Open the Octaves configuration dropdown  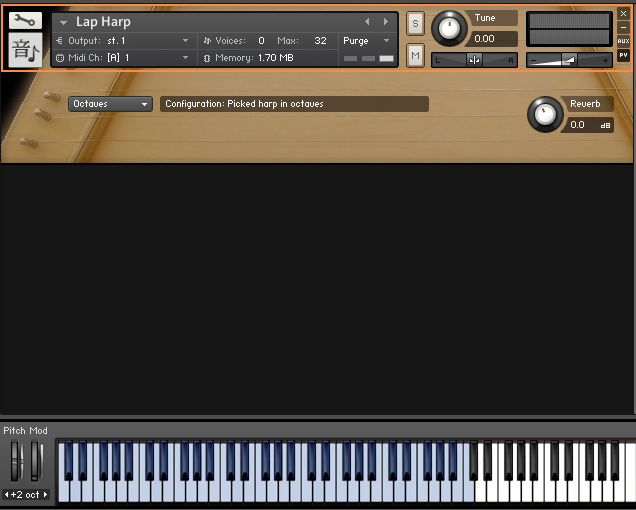[110, 104]
